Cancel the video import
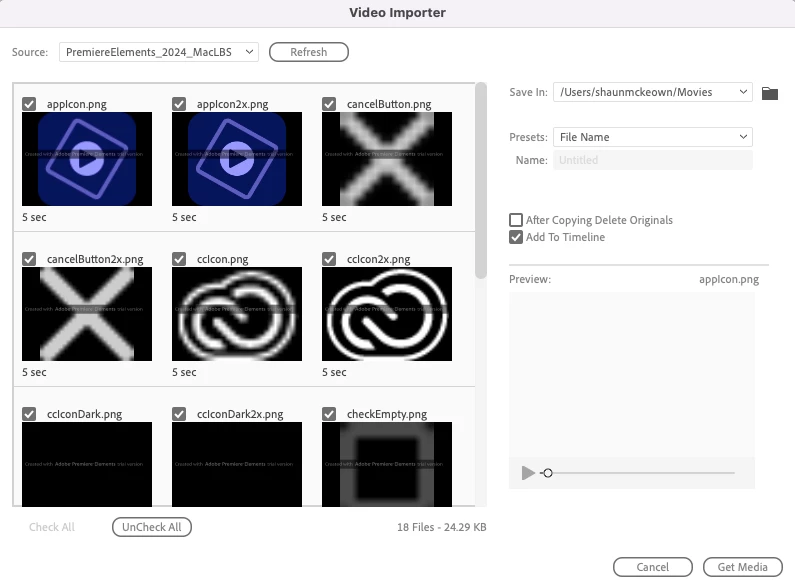This screenshot has width=795, height=587. [653, 567]
